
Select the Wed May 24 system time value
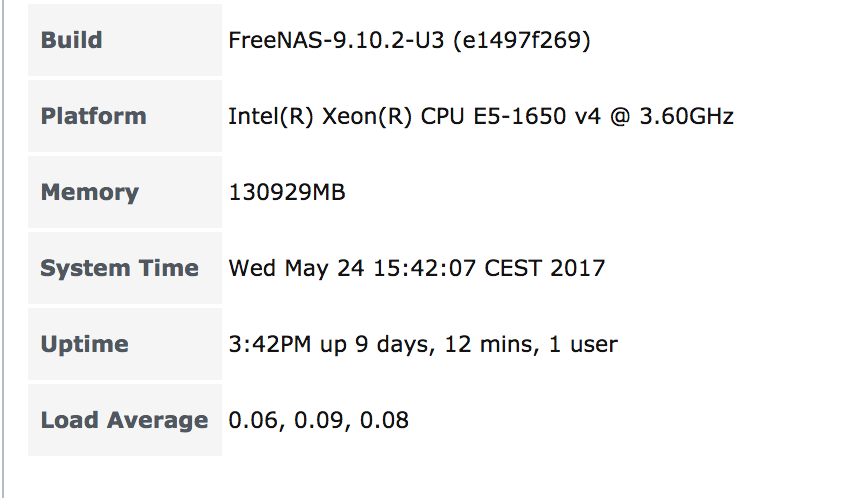click(417, 268)
